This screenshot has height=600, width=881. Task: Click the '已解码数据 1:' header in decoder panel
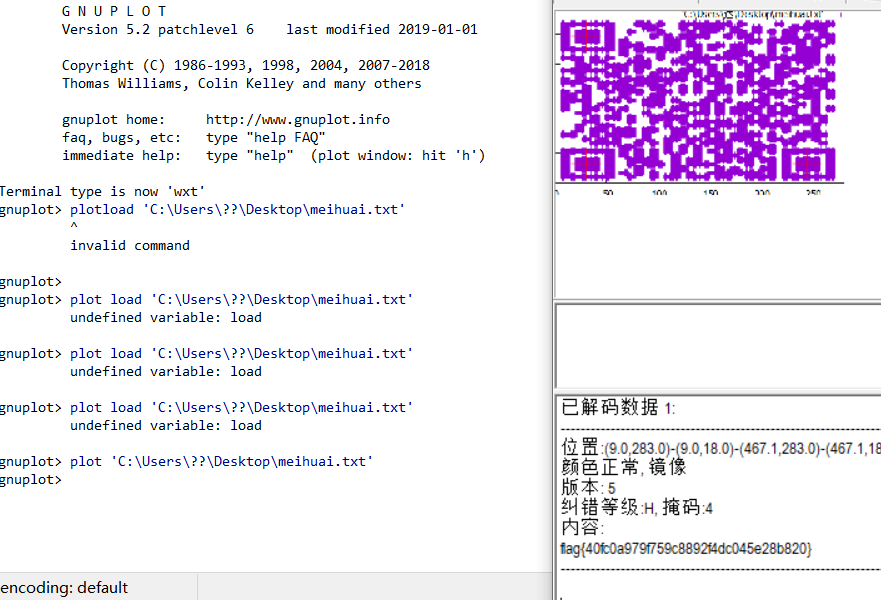pos(618,407)
